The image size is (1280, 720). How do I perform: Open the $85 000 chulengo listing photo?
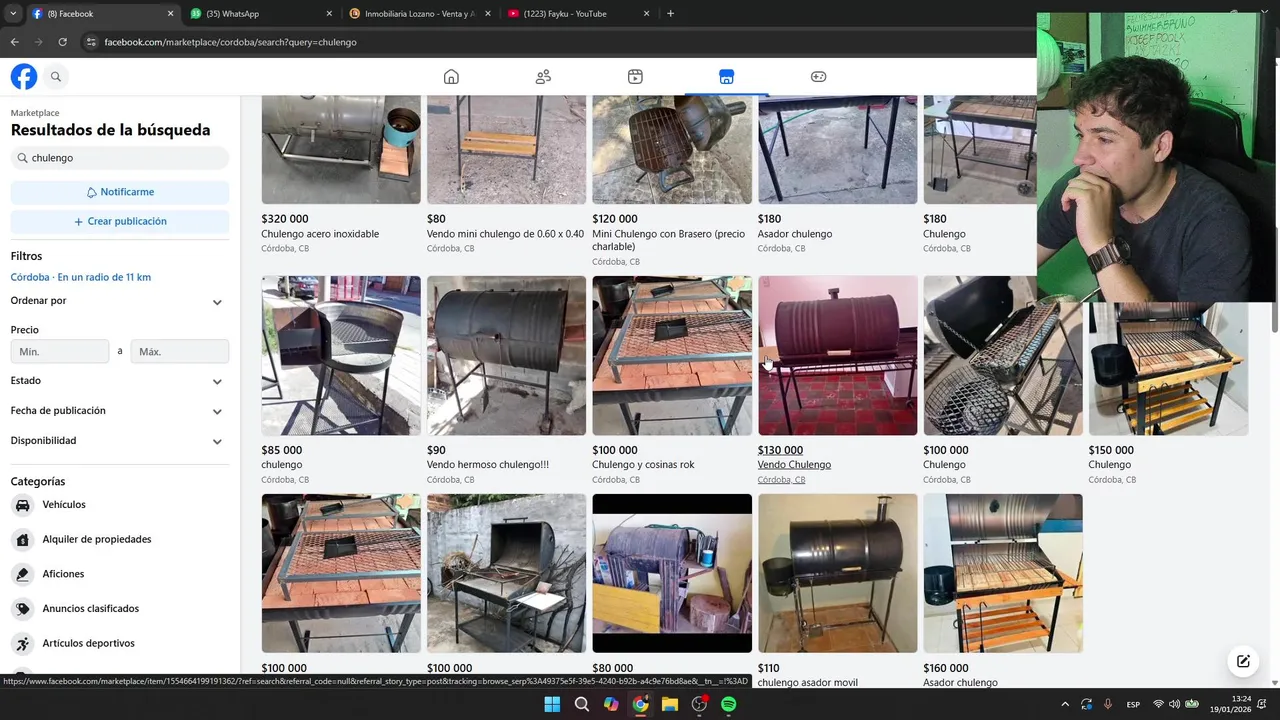(x=341, y=356)
